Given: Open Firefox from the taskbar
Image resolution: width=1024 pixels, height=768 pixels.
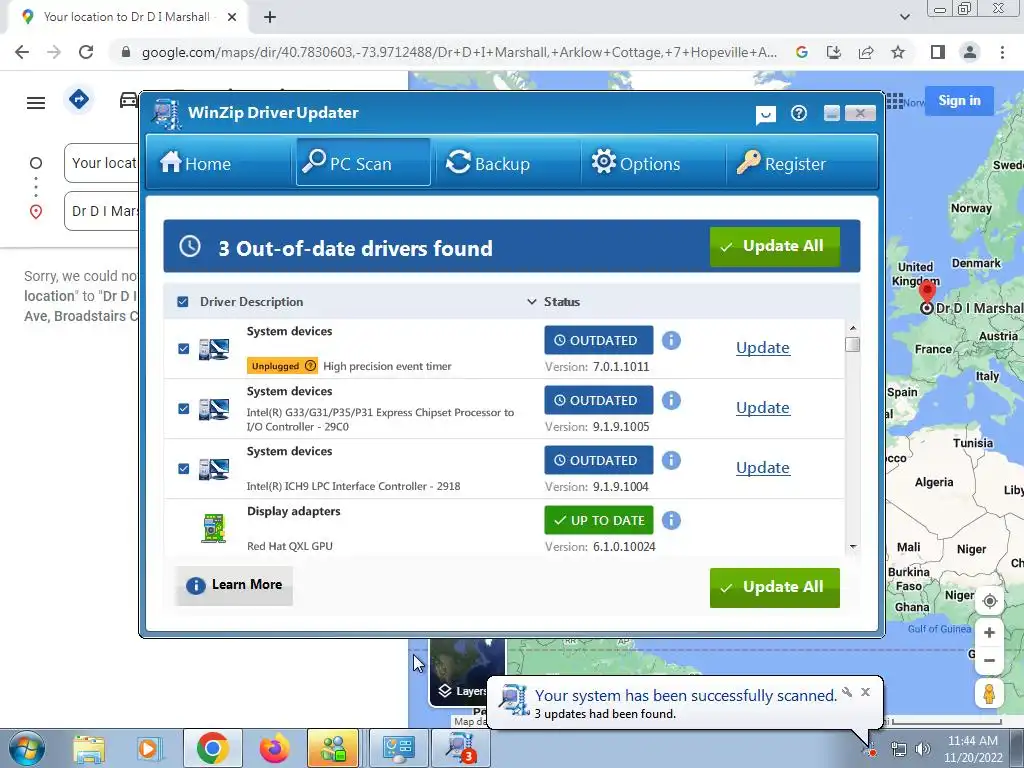Looking at the screenshot, I should 274,748.
